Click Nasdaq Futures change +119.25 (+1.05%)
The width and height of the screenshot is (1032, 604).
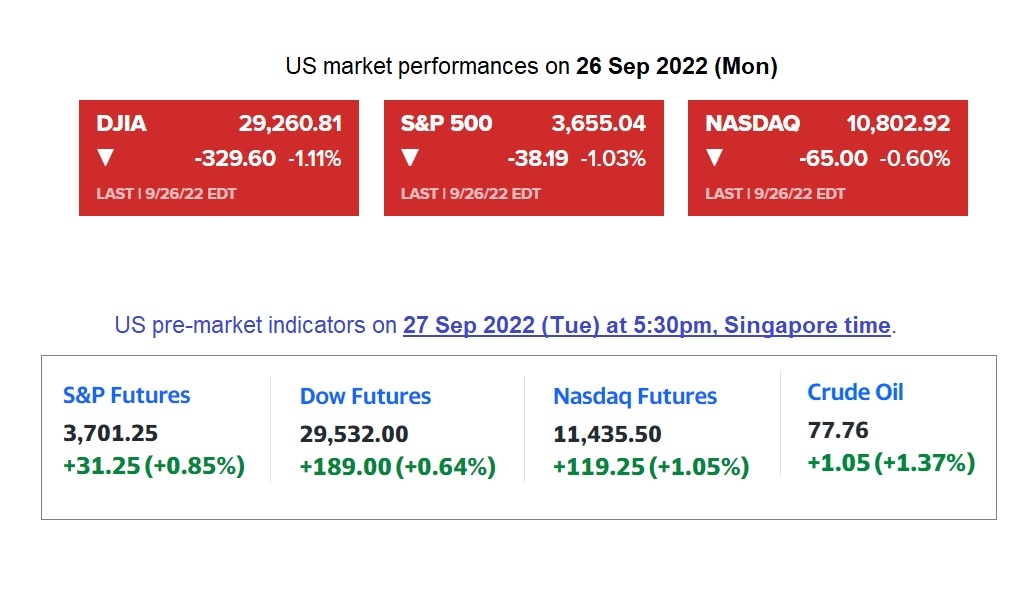coord(651,467)
